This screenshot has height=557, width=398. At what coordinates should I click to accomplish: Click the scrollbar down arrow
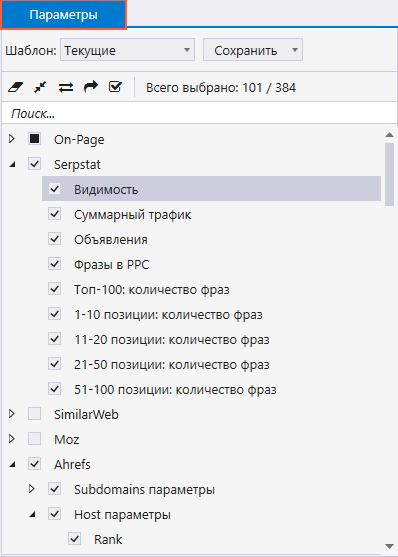pyautogui.click(x=389, y=546)
